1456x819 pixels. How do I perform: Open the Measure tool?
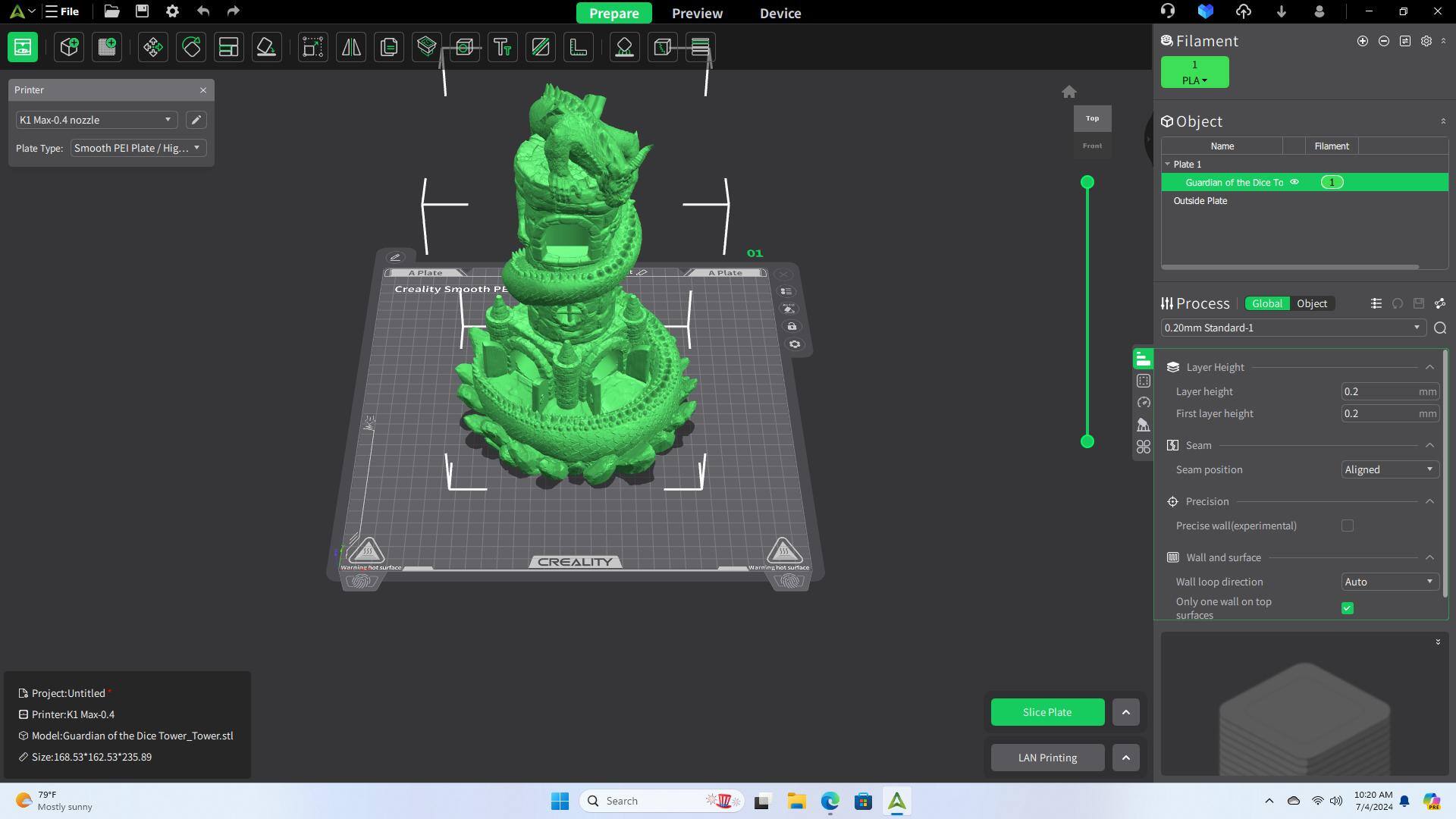(x=579, y=47)
